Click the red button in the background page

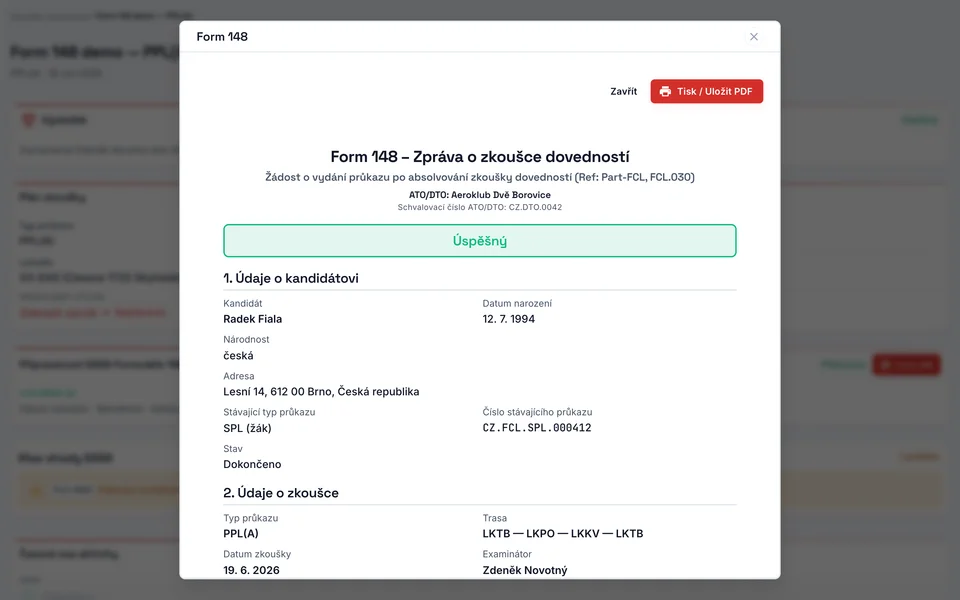[906, 365]
